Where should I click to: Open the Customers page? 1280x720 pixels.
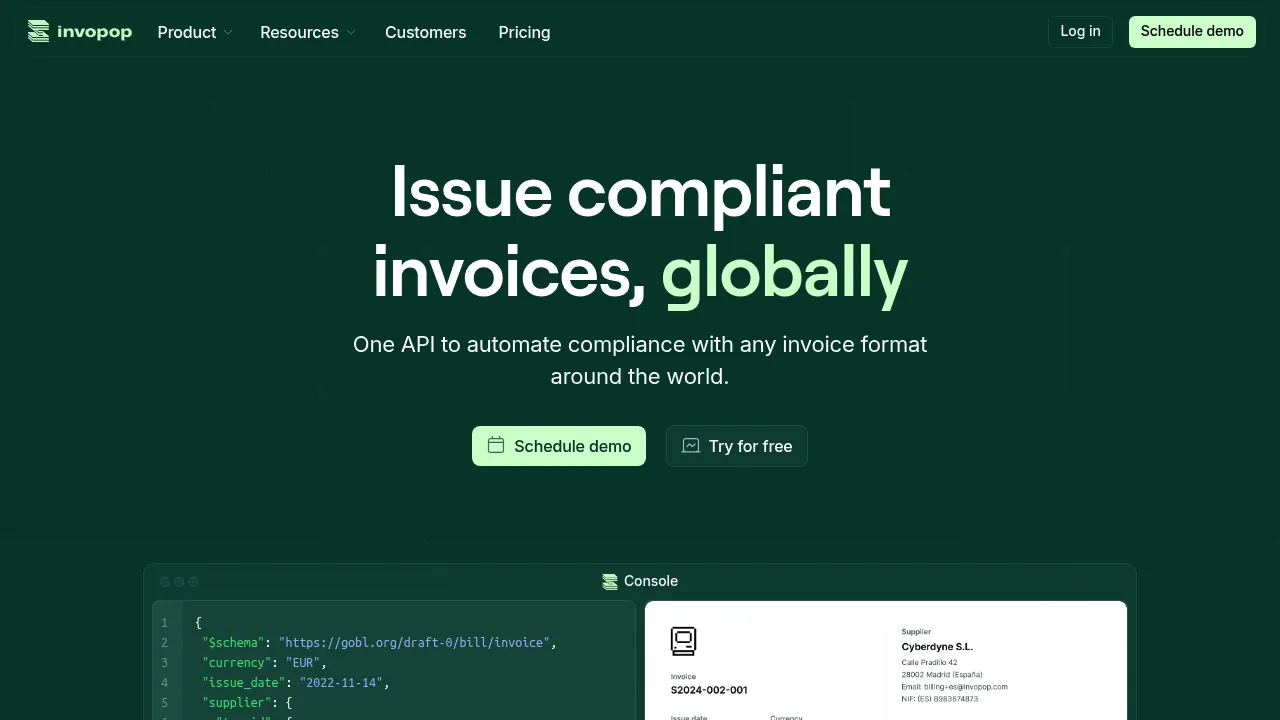[425, 32]
